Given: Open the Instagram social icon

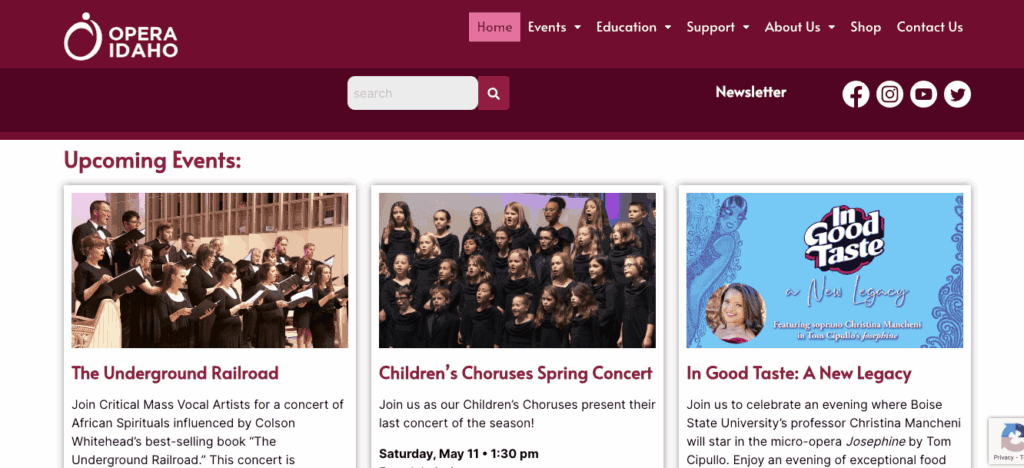Looking at the screenshot, I should (x=890, y=94).
